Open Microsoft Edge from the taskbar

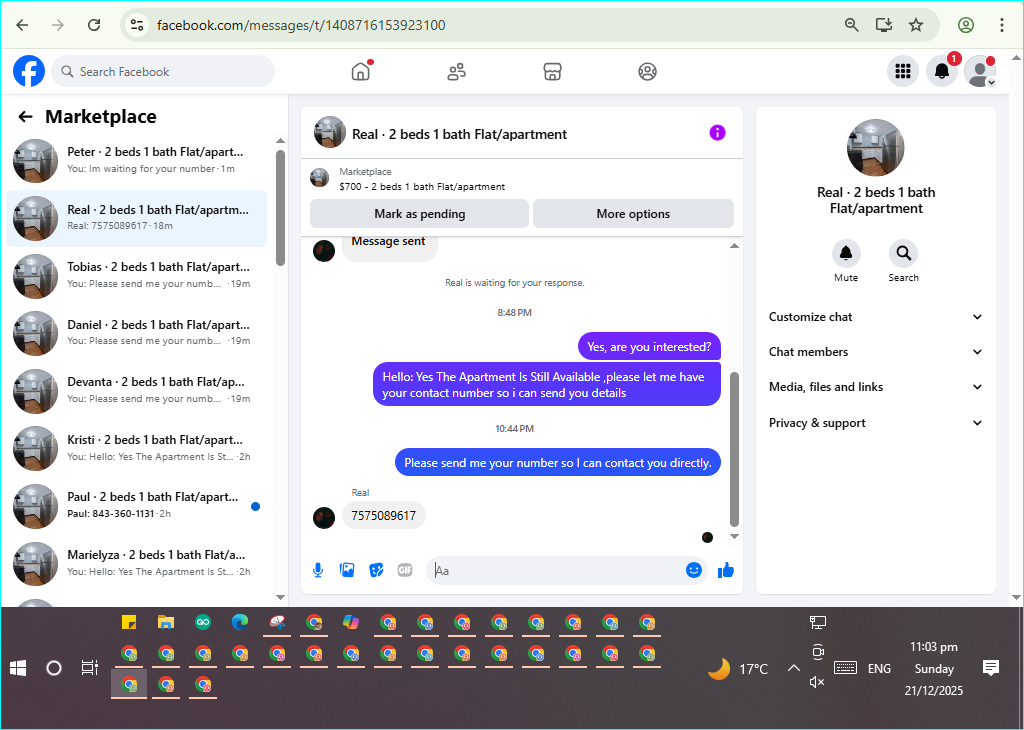[x=240, y=622]
